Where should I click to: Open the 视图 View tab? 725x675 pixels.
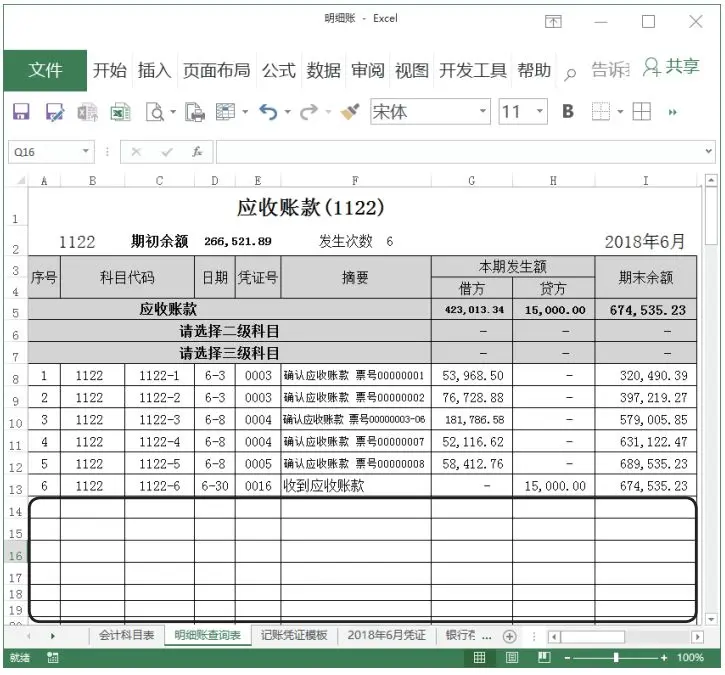[x=412, y=71]
